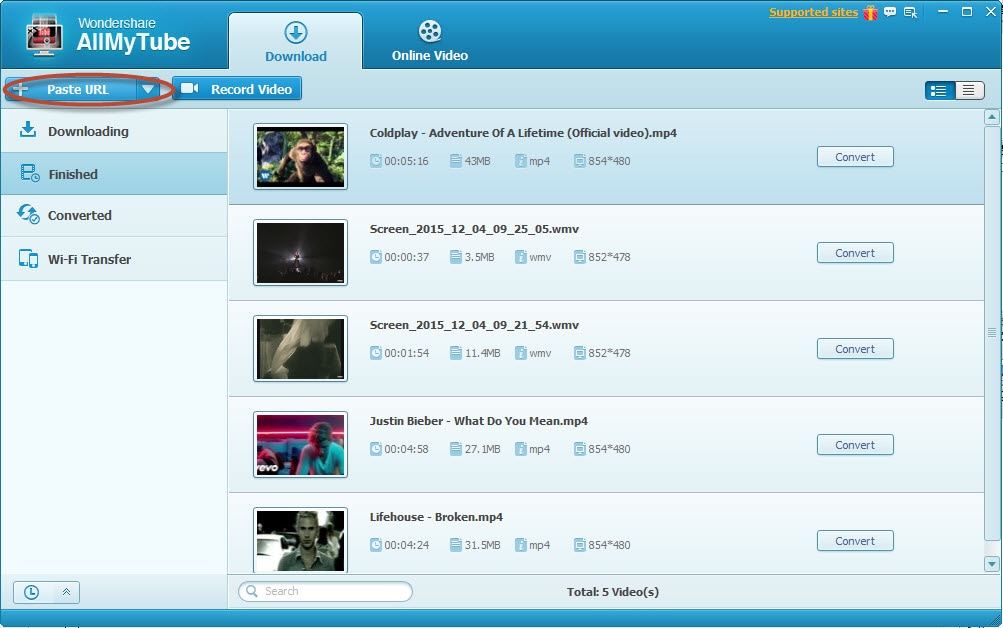Screen dimensions: 1003x628
Task: Select the Finished section
Action: coord(114,174)
